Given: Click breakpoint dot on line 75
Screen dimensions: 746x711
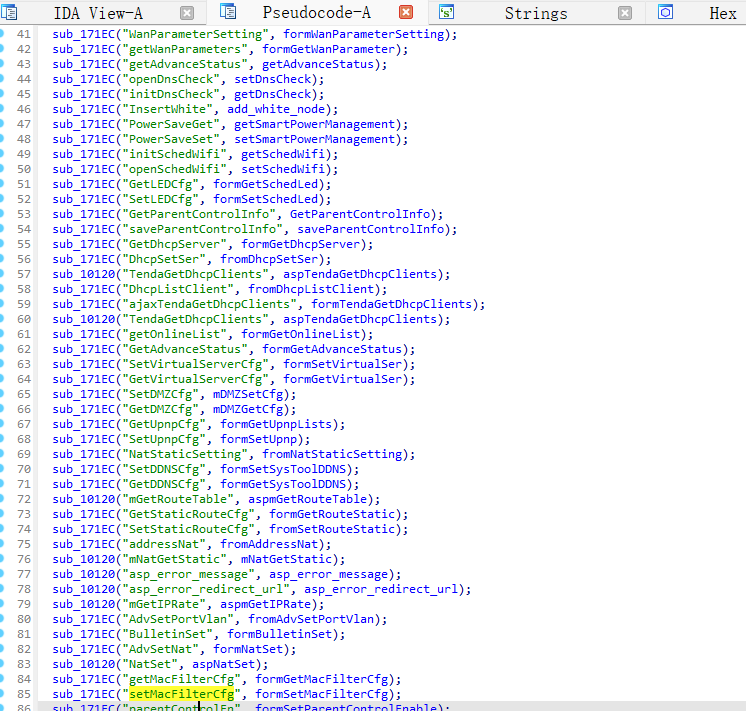Looking at the screenshot, I should point(1,543).
